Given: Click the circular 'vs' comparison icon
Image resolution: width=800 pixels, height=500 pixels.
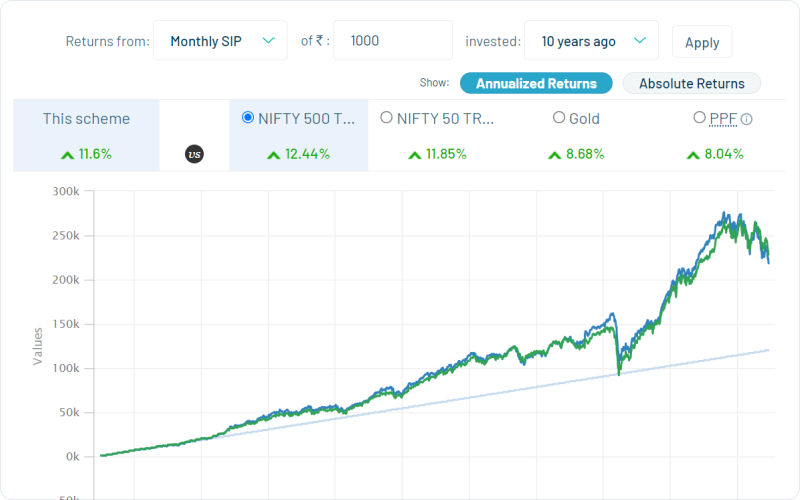Looking at the screenshot, I should pyautogui.click(x=195, y=155).
